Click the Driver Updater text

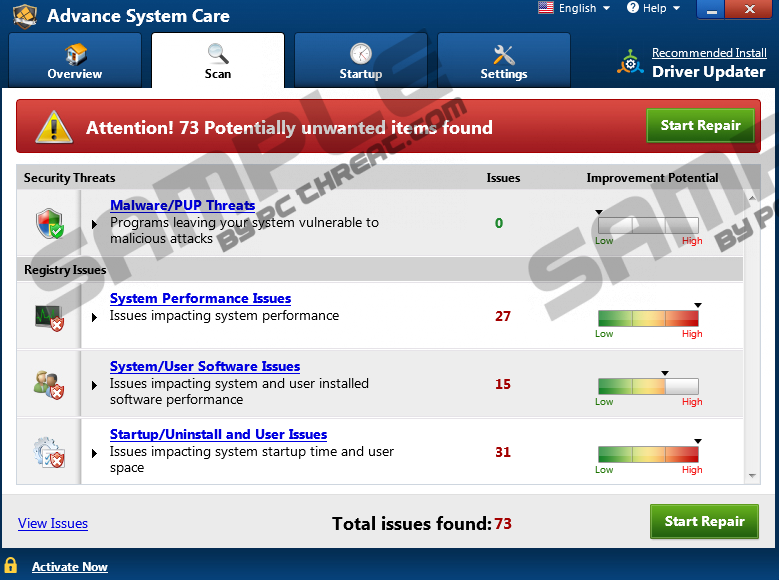pyautogui.click(x=708, y=72)
